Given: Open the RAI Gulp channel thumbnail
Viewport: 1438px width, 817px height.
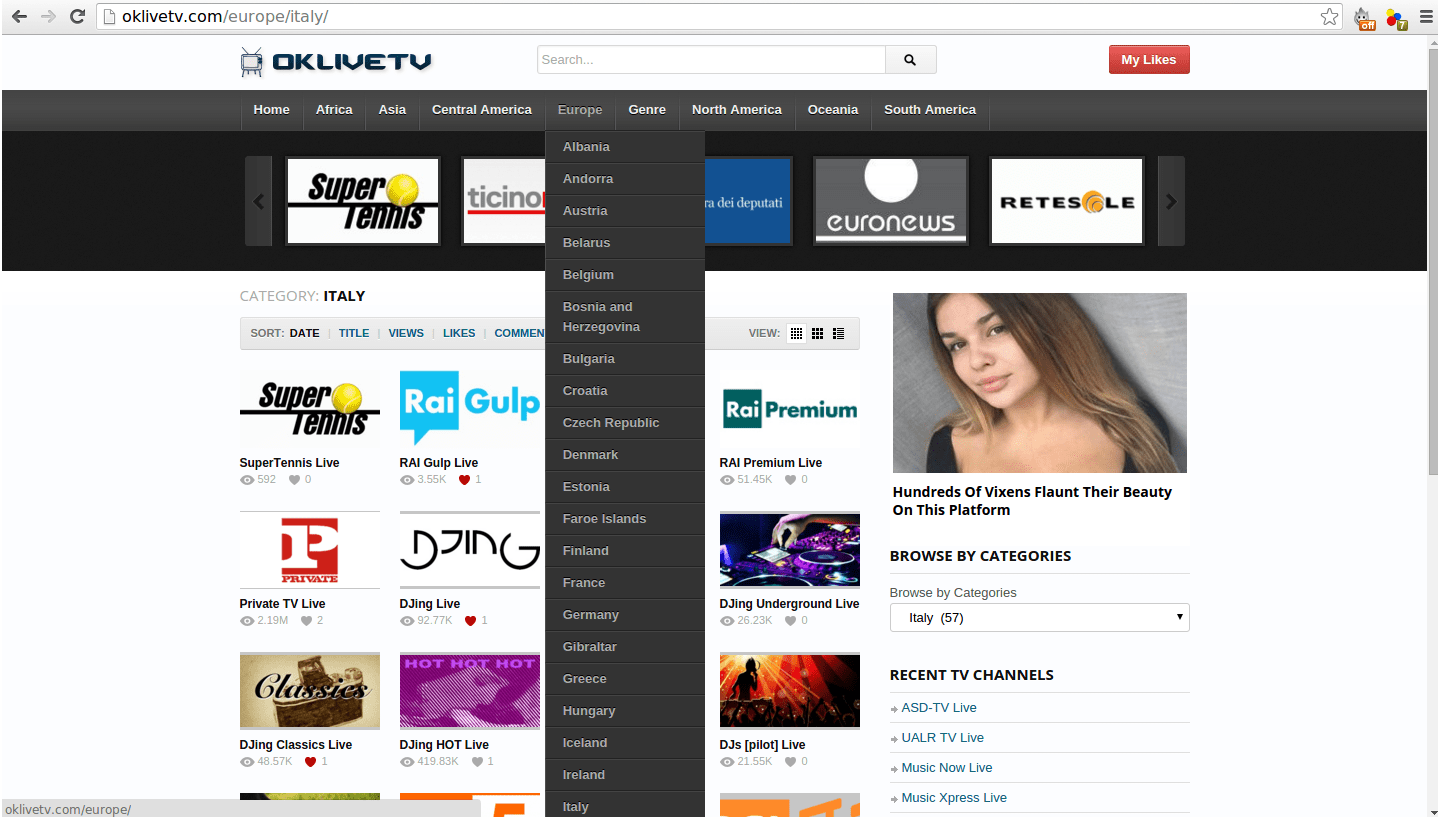Looking at the screenshot, I should [470, 408].
